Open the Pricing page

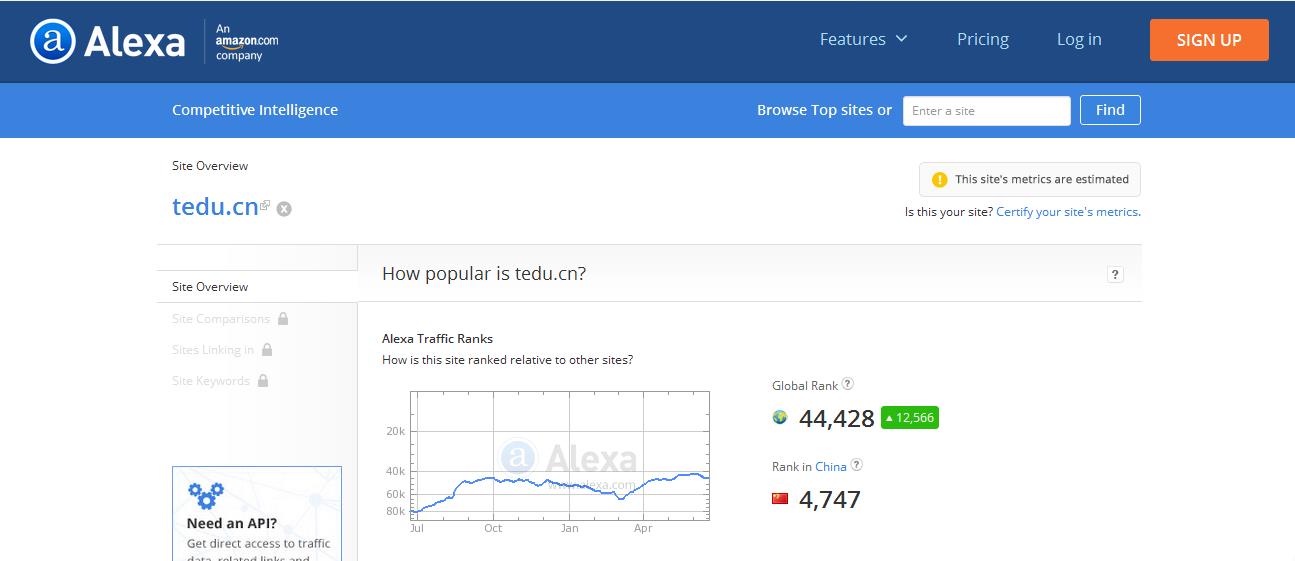[983, 39]
